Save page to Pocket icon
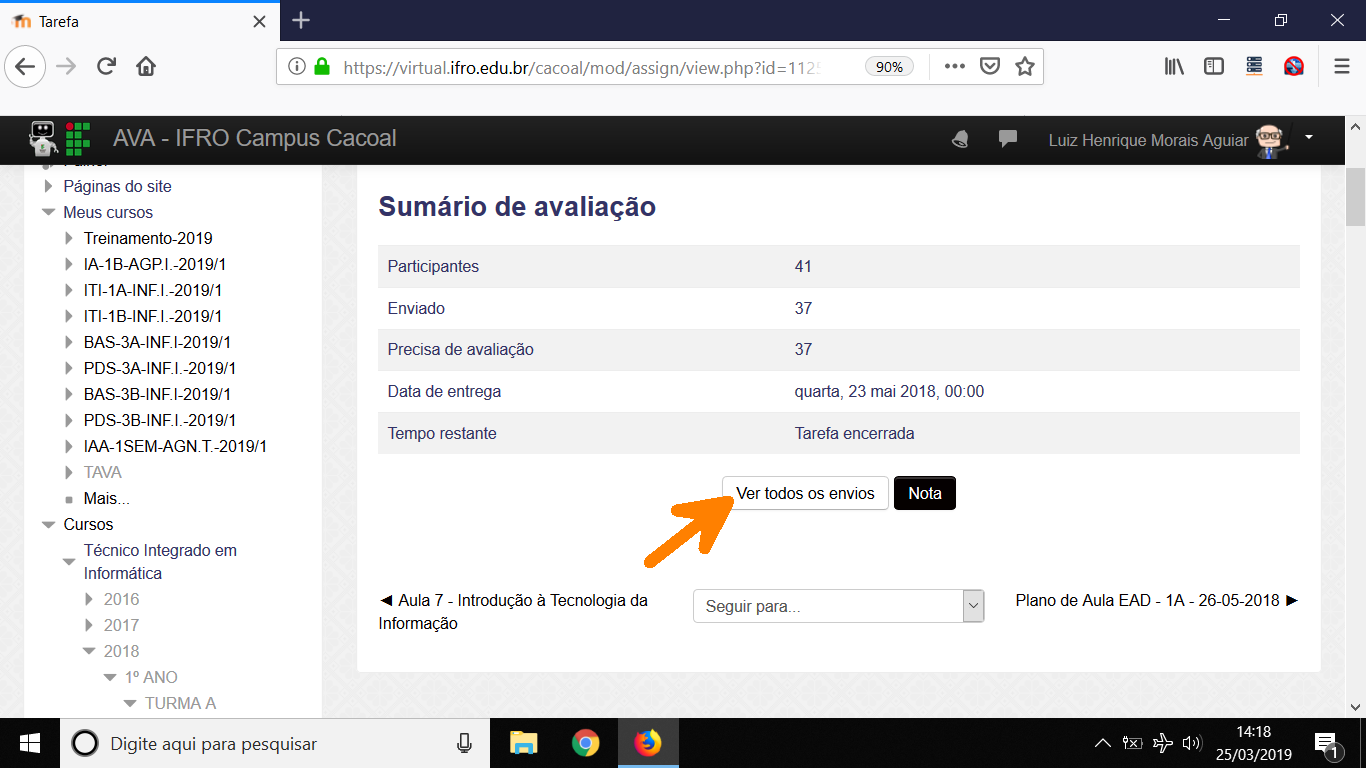 (989, 67)
